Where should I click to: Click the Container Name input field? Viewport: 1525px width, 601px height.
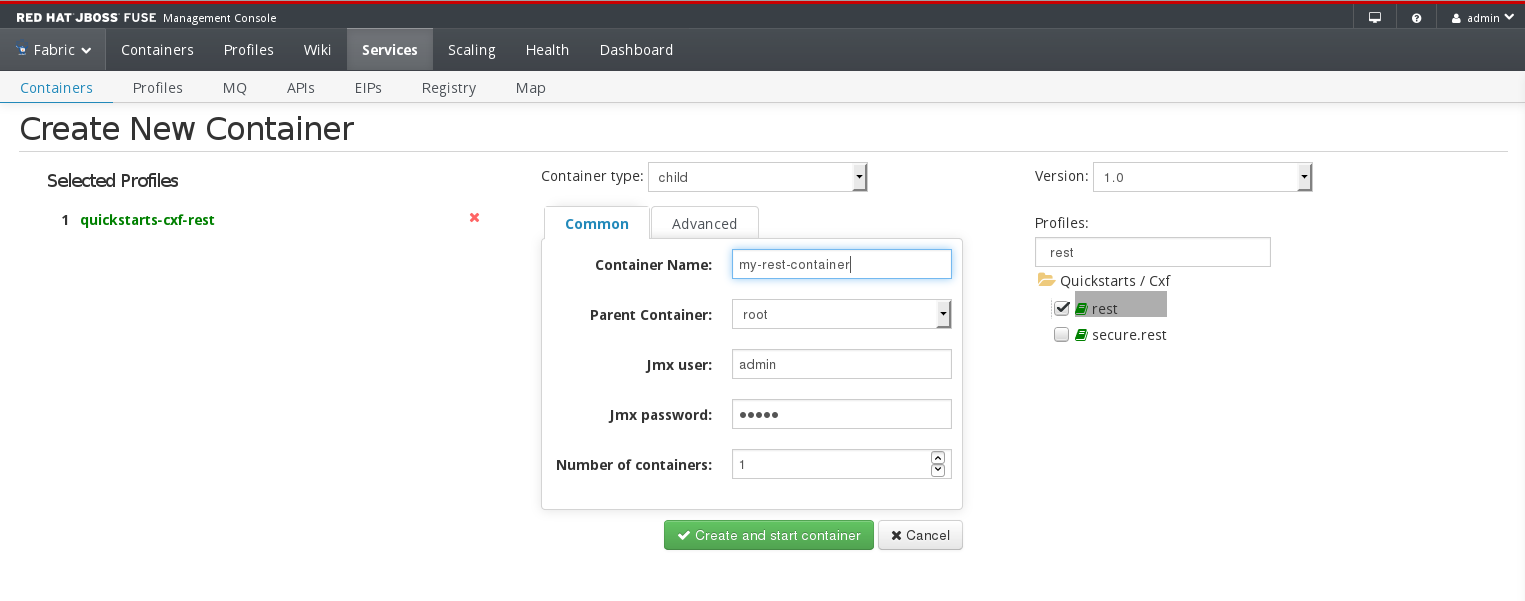[841, 264]
